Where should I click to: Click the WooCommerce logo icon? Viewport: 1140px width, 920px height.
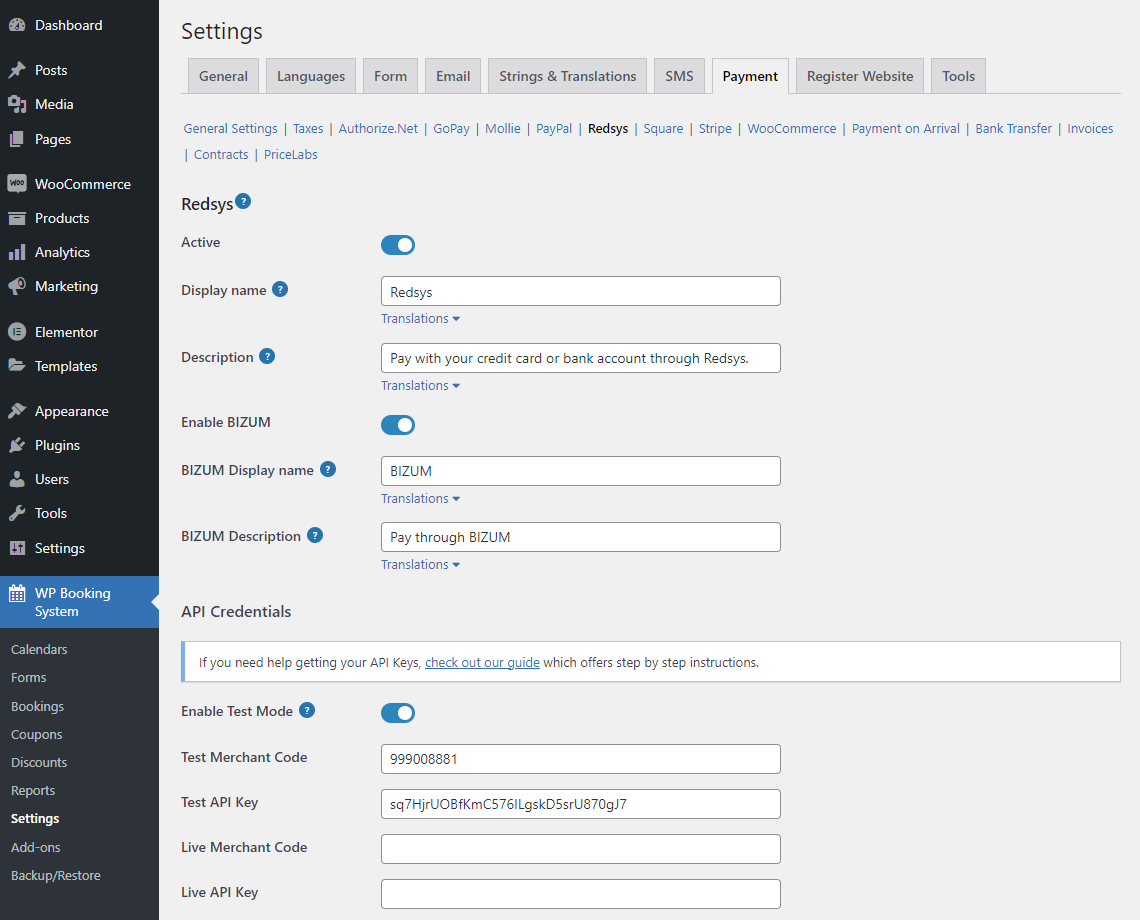[x=17, y=184]
